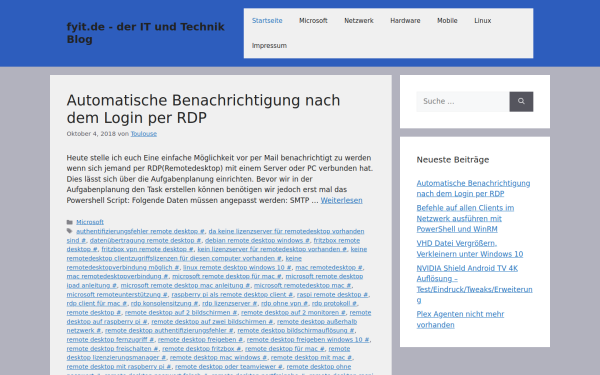The image size is (600, 375).
Task: Click tag microsoft remote desktop mac anleitung
Action: click(x=185, y=285)
